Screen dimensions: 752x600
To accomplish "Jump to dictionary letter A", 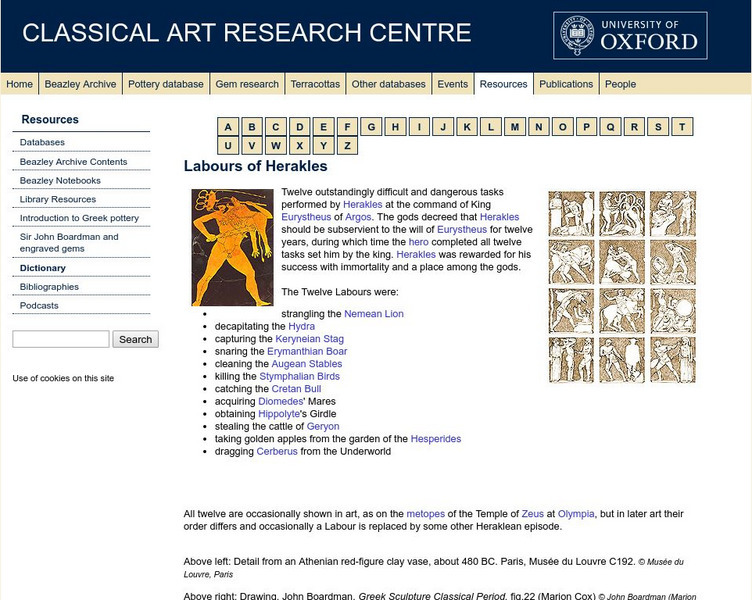I will pyautogui.click(x=228, y=127).
